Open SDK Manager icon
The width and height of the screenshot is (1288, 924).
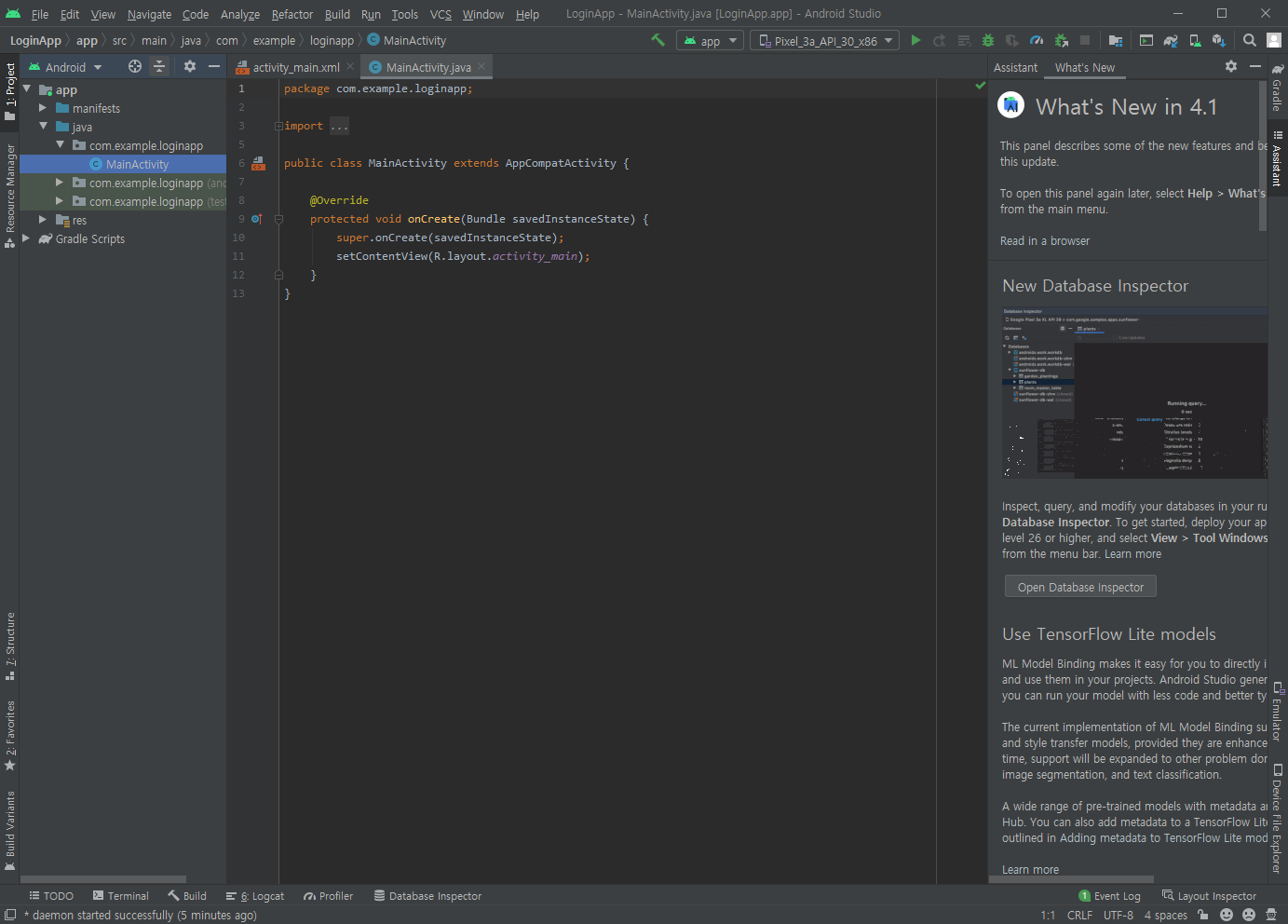(x=1218, y=40)
